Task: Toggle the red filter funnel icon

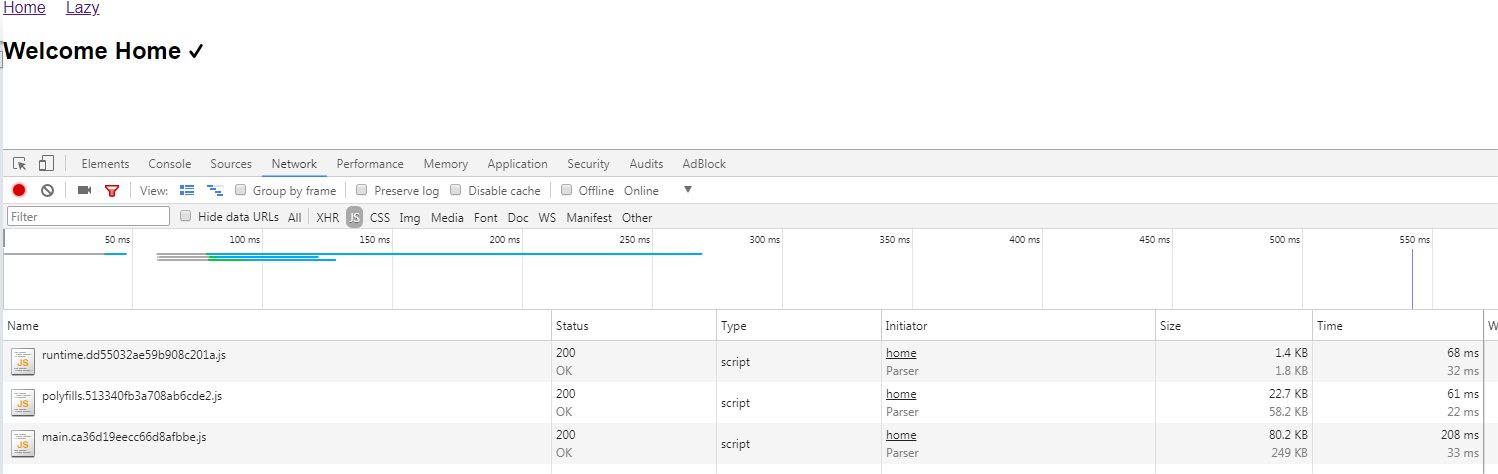Action: pyautogui.click(x=112, y=191)
